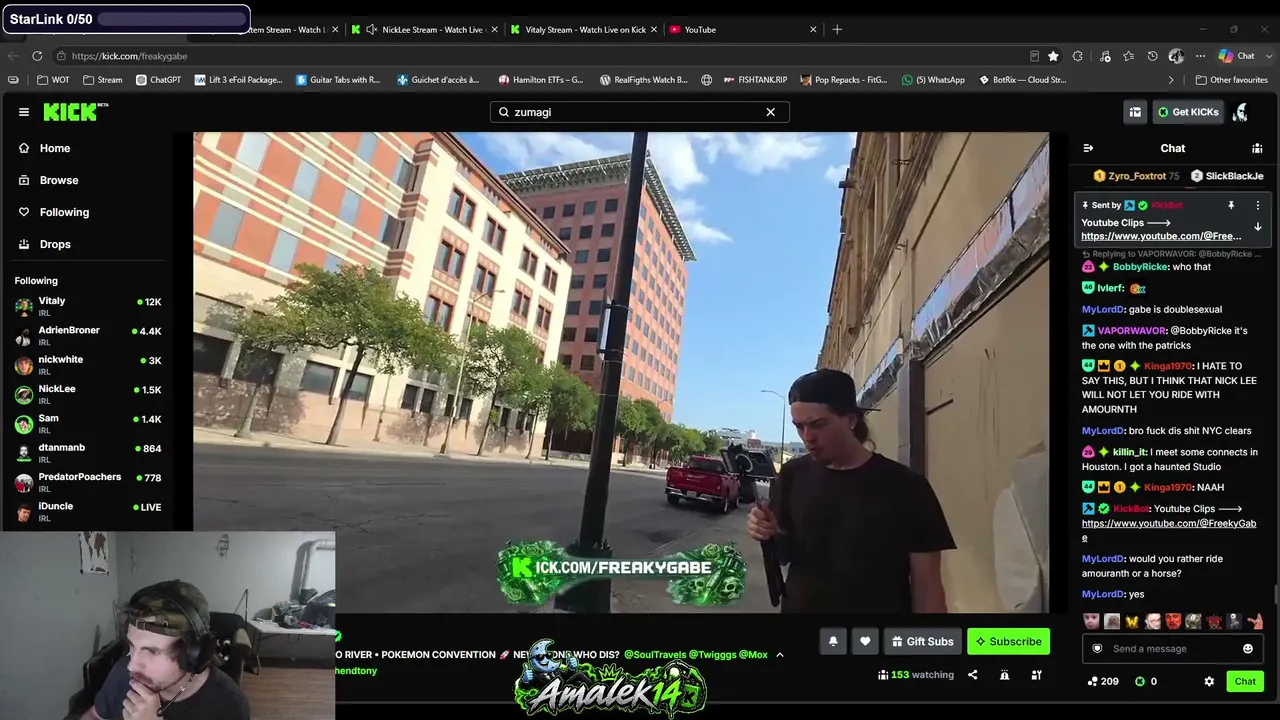
Task: Reload the page with refresh icon
Action: pyautogui.click(x=37, y=56)
